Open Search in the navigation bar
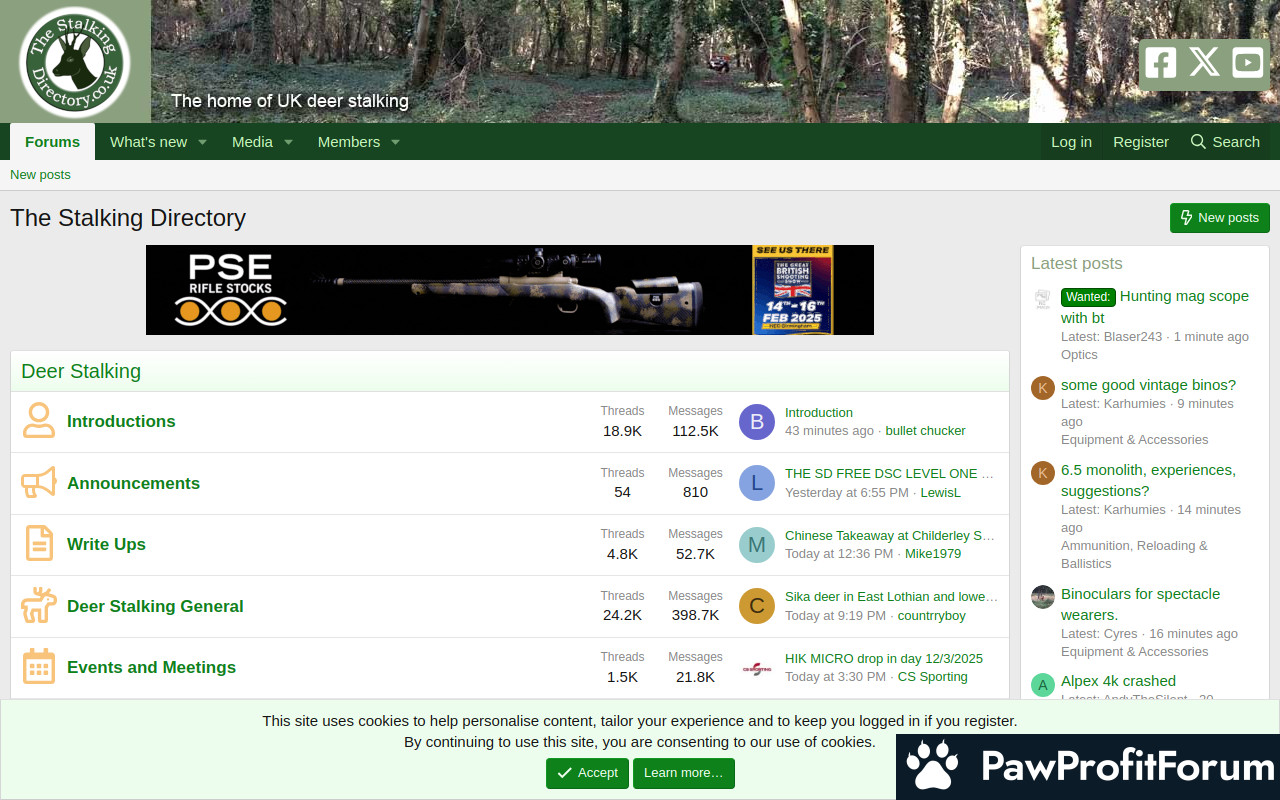This screenshot has width=1280, height=800. [x=1225, y=142]
